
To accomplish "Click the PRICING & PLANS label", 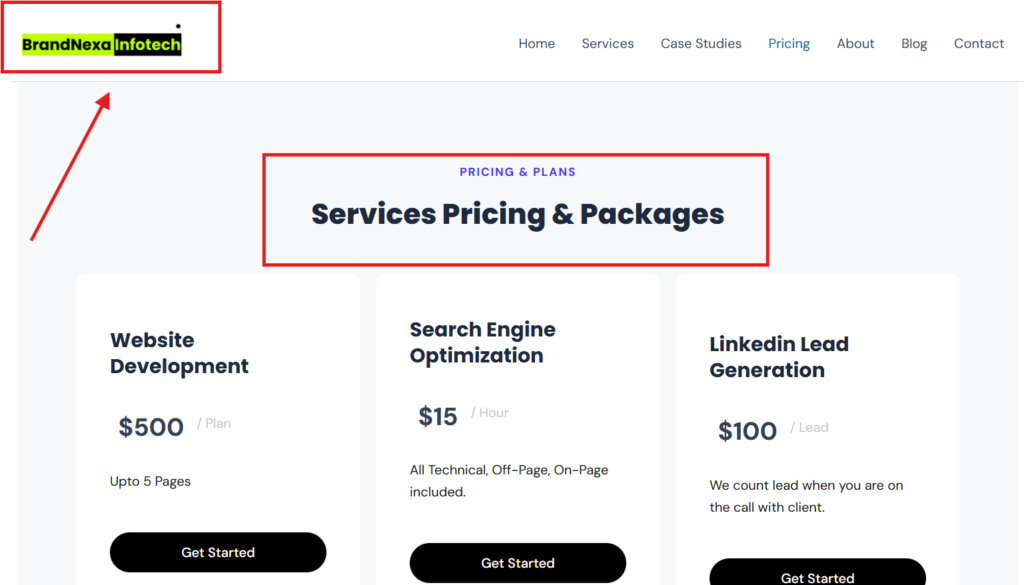I will click(x=517, y=172).
